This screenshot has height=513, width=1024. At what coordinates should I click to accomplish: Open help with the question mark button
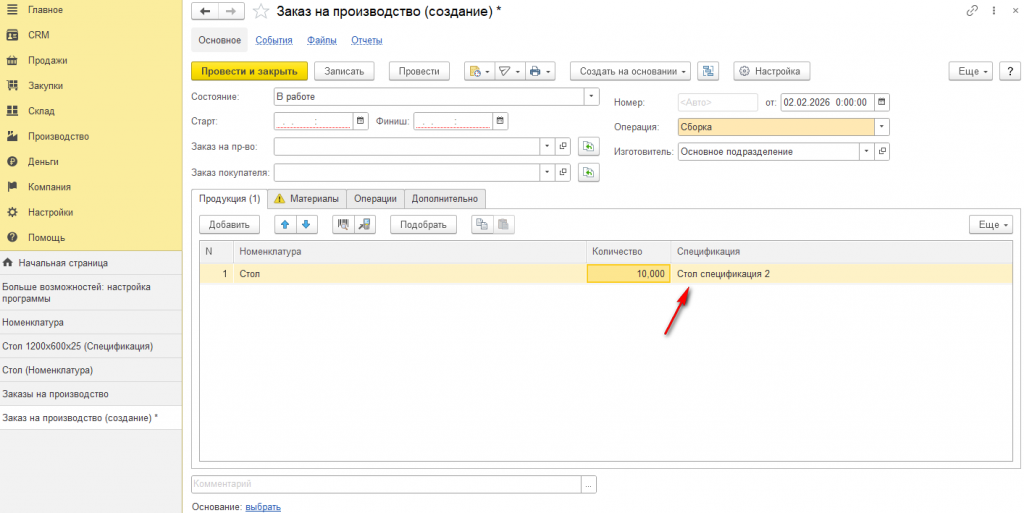pyautogui.click(x=1010, y=71)
